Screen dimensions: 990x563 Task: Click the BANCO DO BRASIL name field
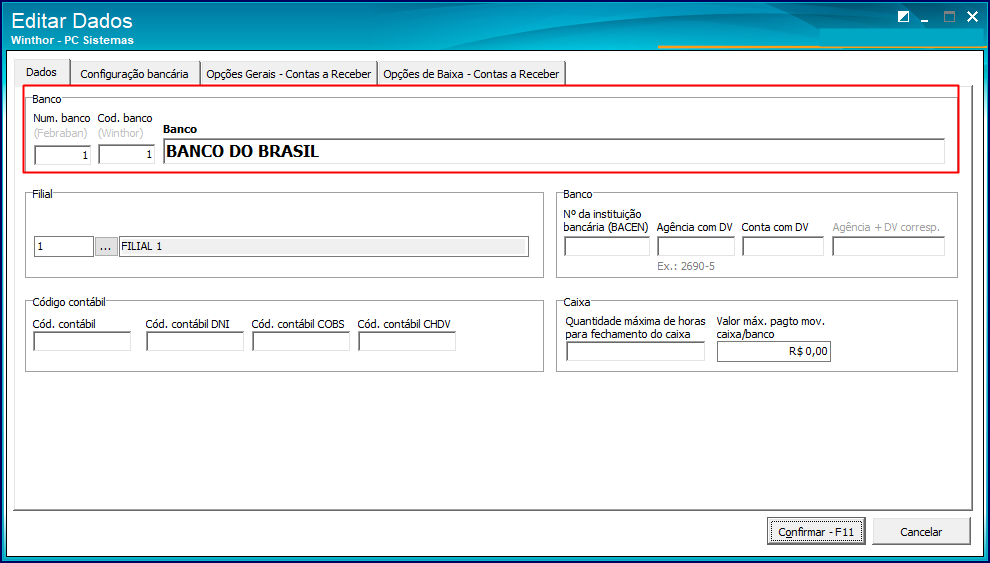tap(554, 151)
